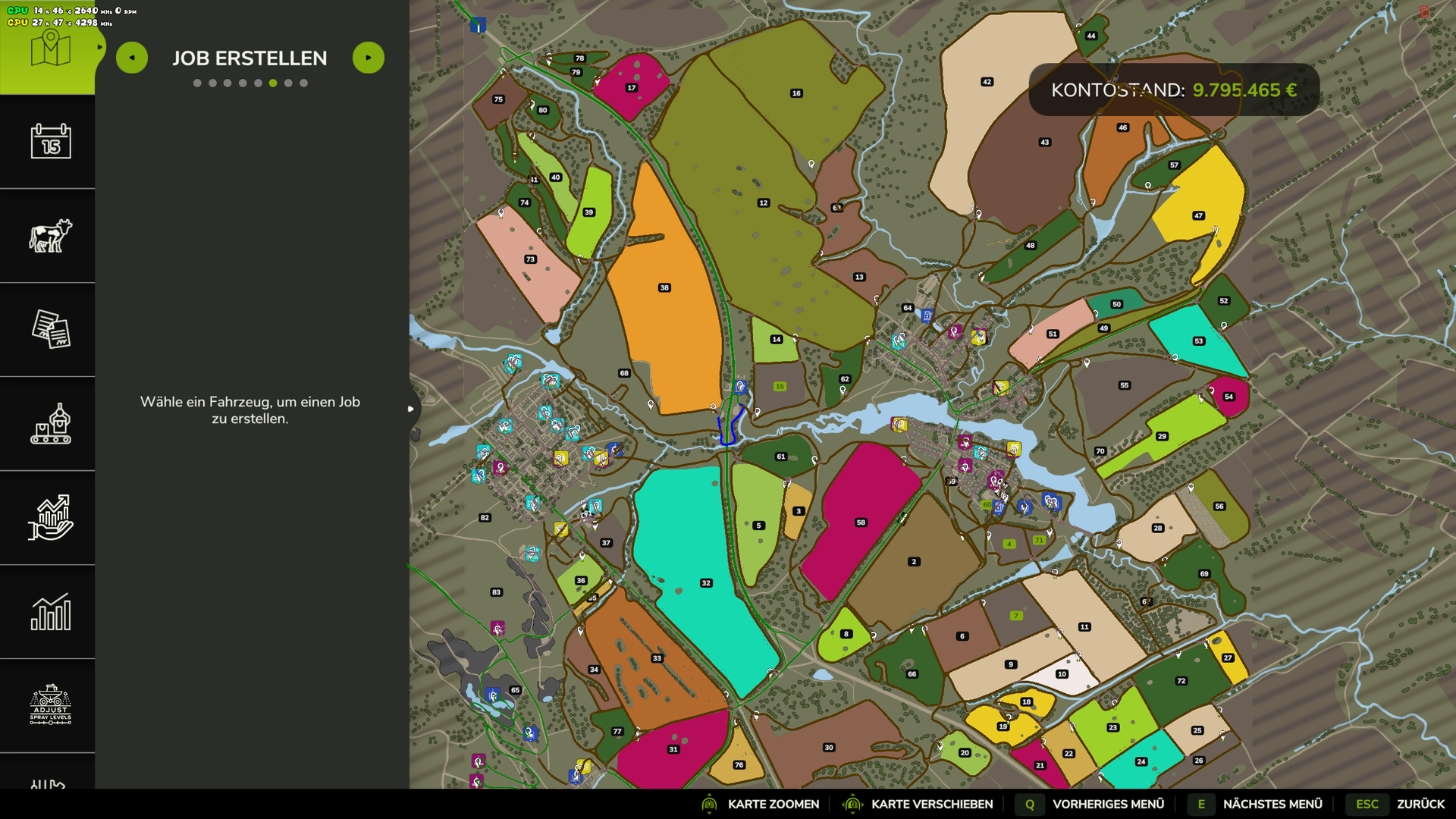The width and height of the screenshot is (1456, 819).
Task: Open the finances hand chart icon
Action: pos(50,517)
